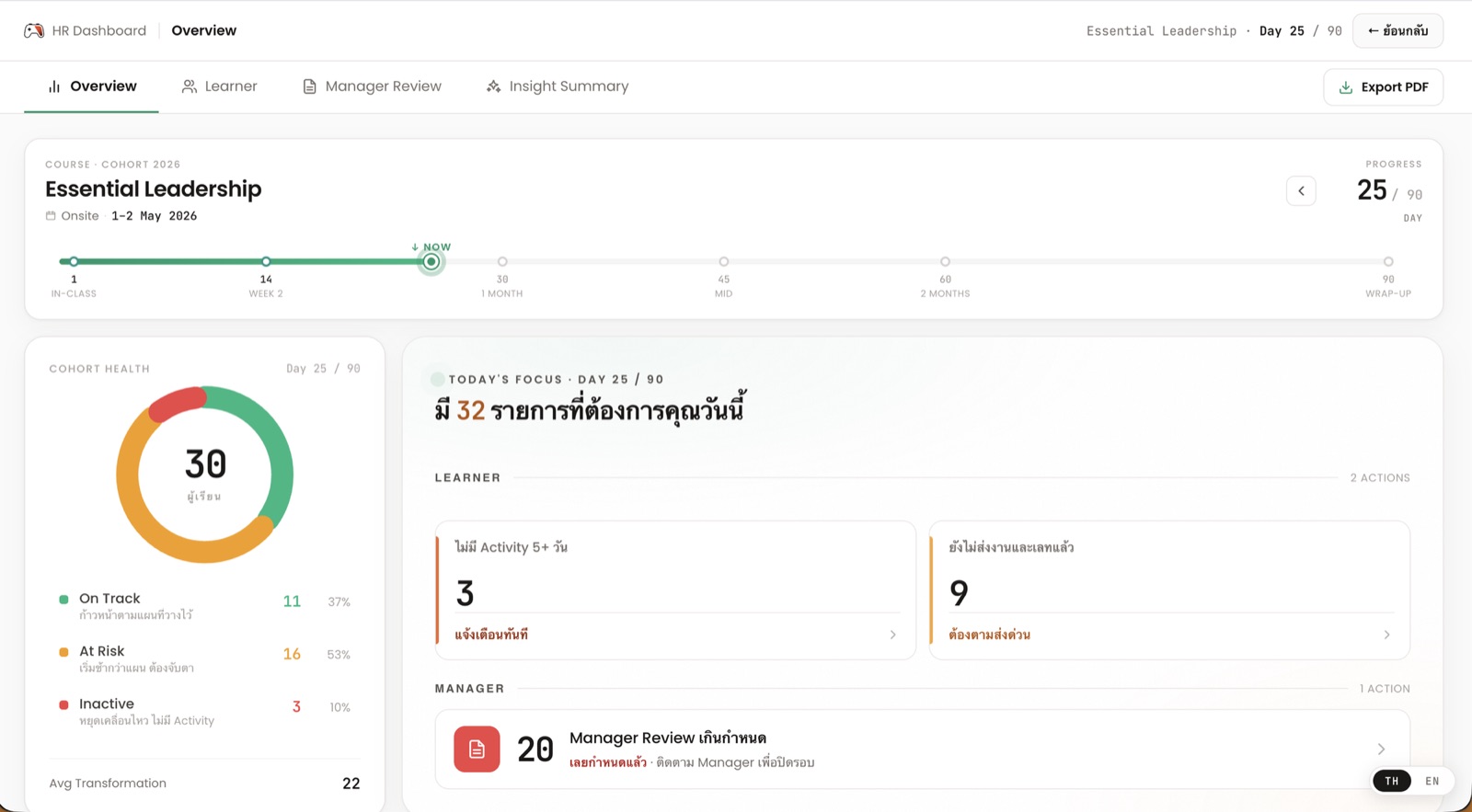
Task: Click the แจ้งเตือนทันที link
Action: point(491,635)
